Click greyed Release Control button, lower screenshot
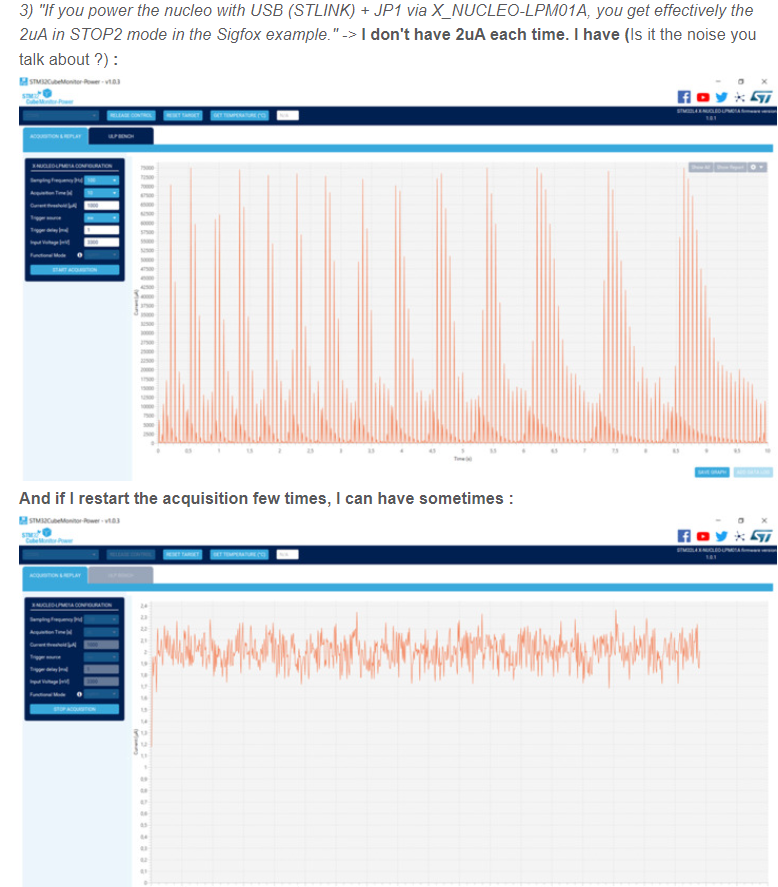 pyautogui.click(x=131, y=554)
